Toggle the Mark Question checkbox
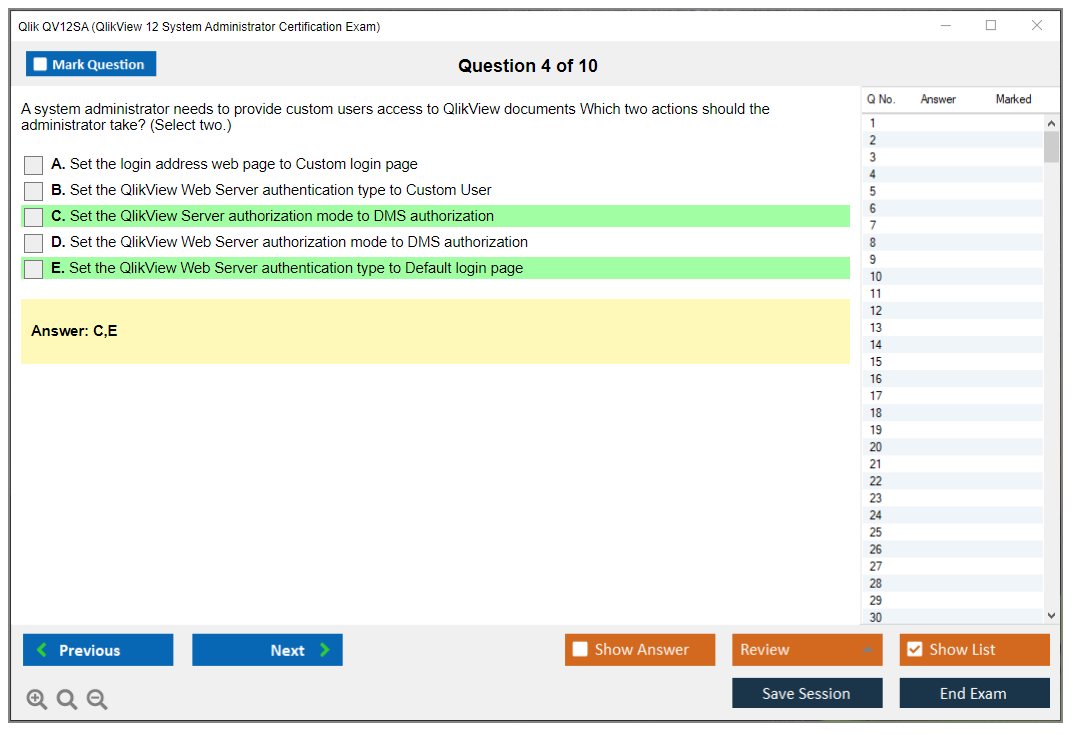The width and height of the screenshot is (1075, 735). point(41,65)
